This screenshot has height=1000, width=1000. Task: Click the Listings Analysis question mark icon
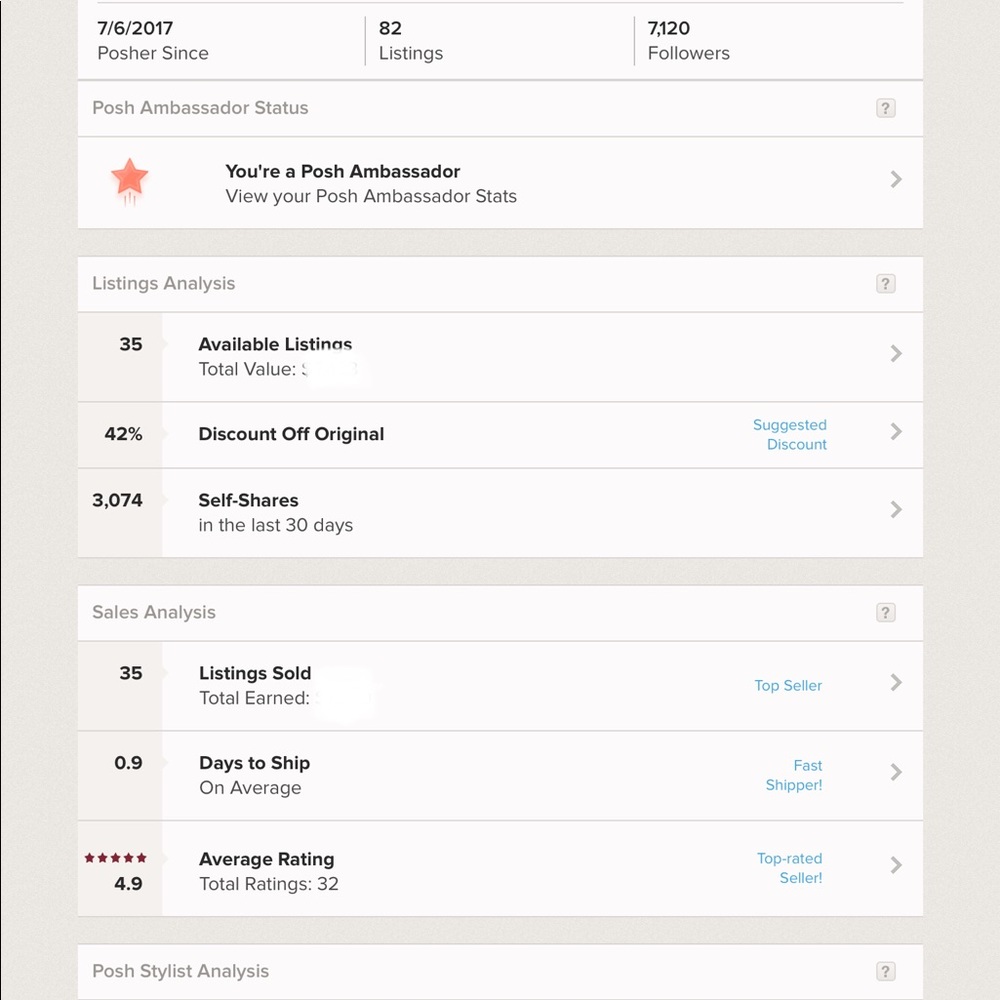886,284
